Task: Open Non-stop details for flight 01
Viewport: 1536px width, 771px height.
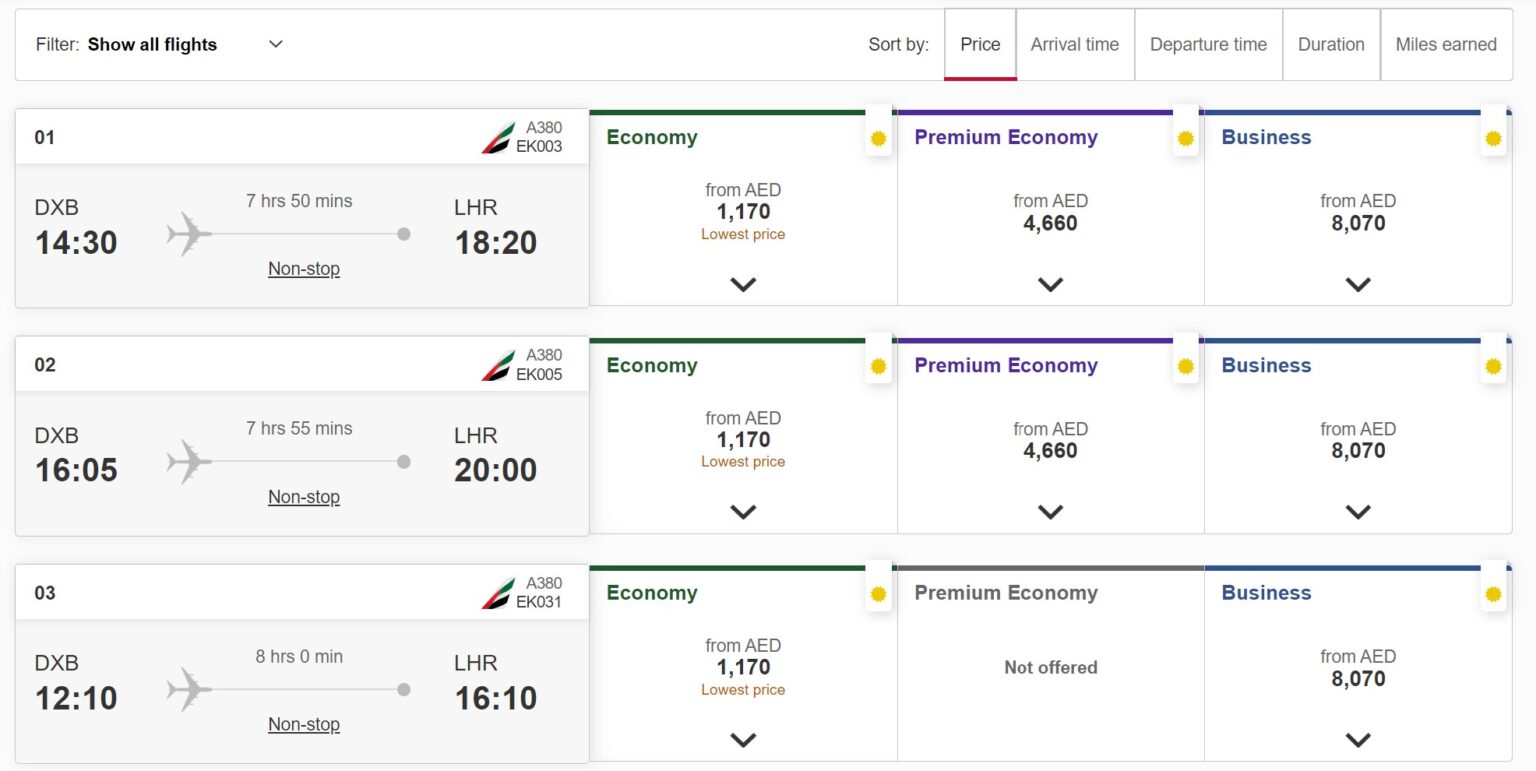Action: (x=303, y=268)
